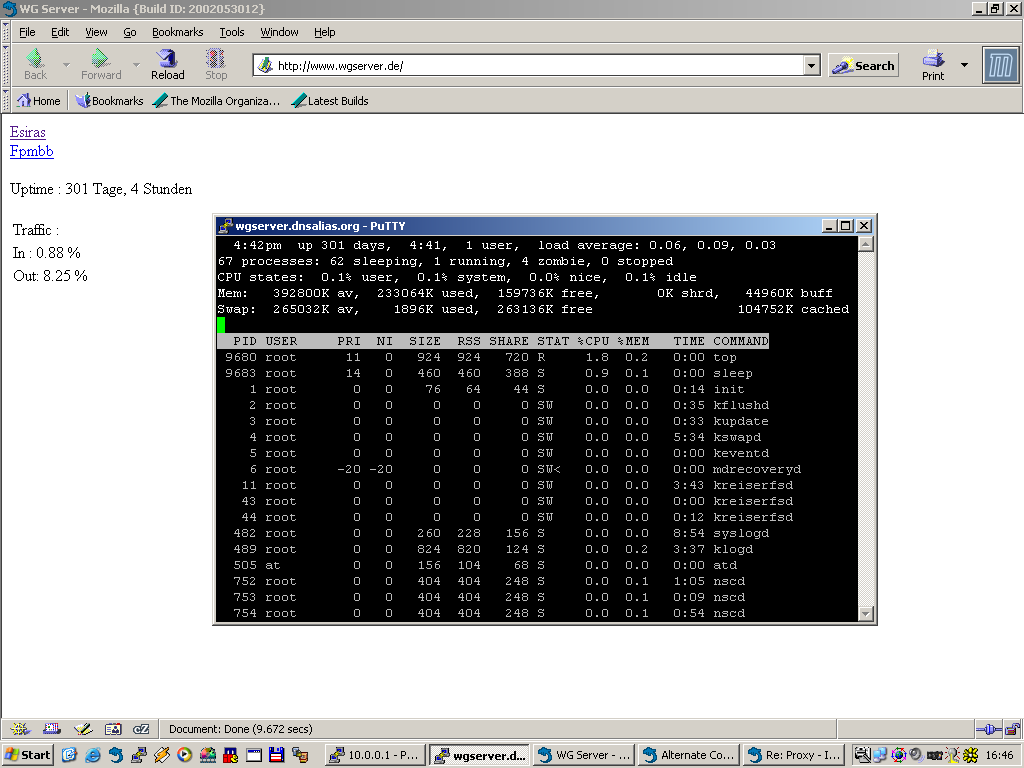Open Address Book from the component bar

click(x=113, y=729)
